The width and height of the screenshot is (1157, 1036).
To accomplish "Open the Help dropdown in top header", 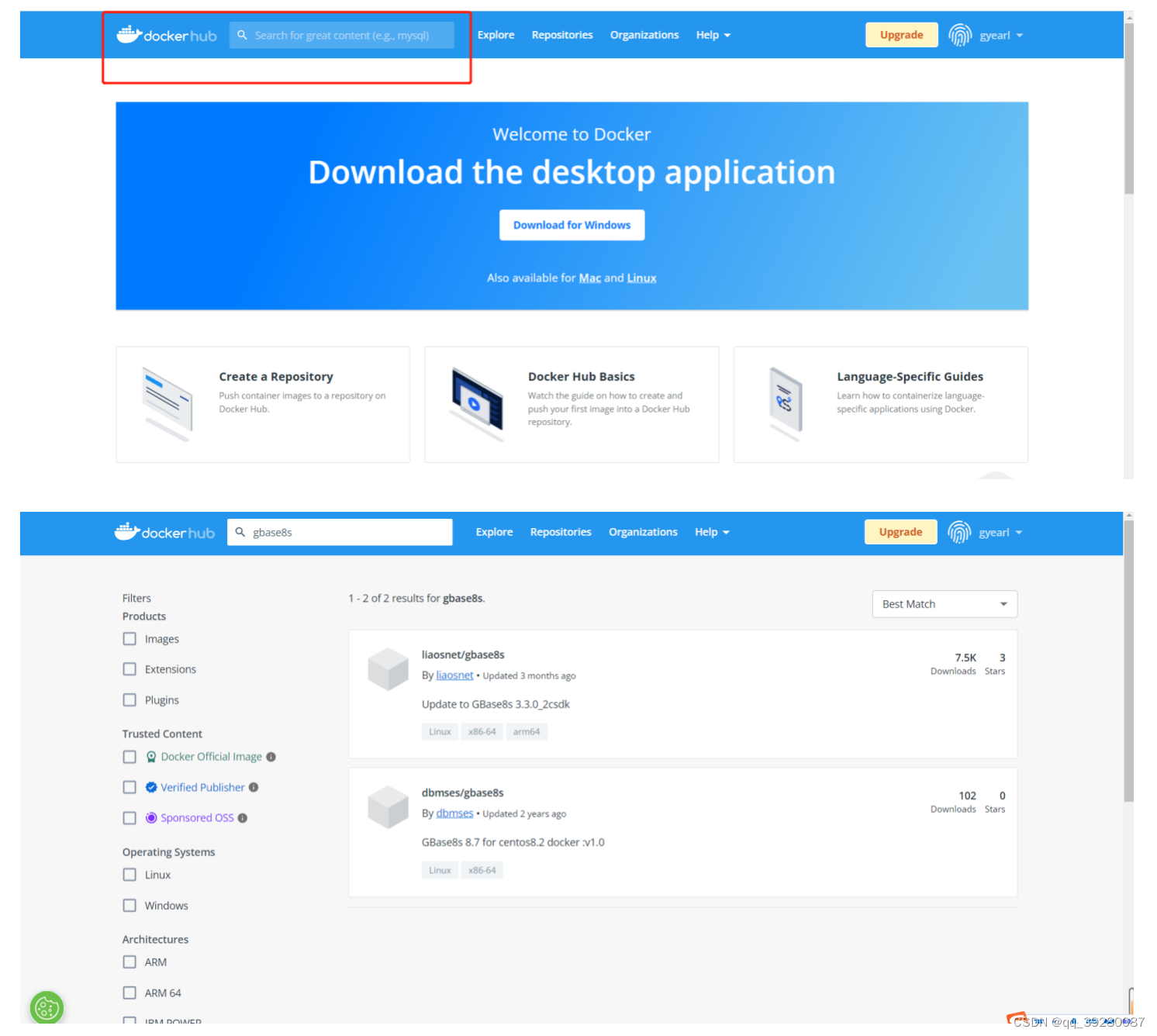I will [713, 35].
